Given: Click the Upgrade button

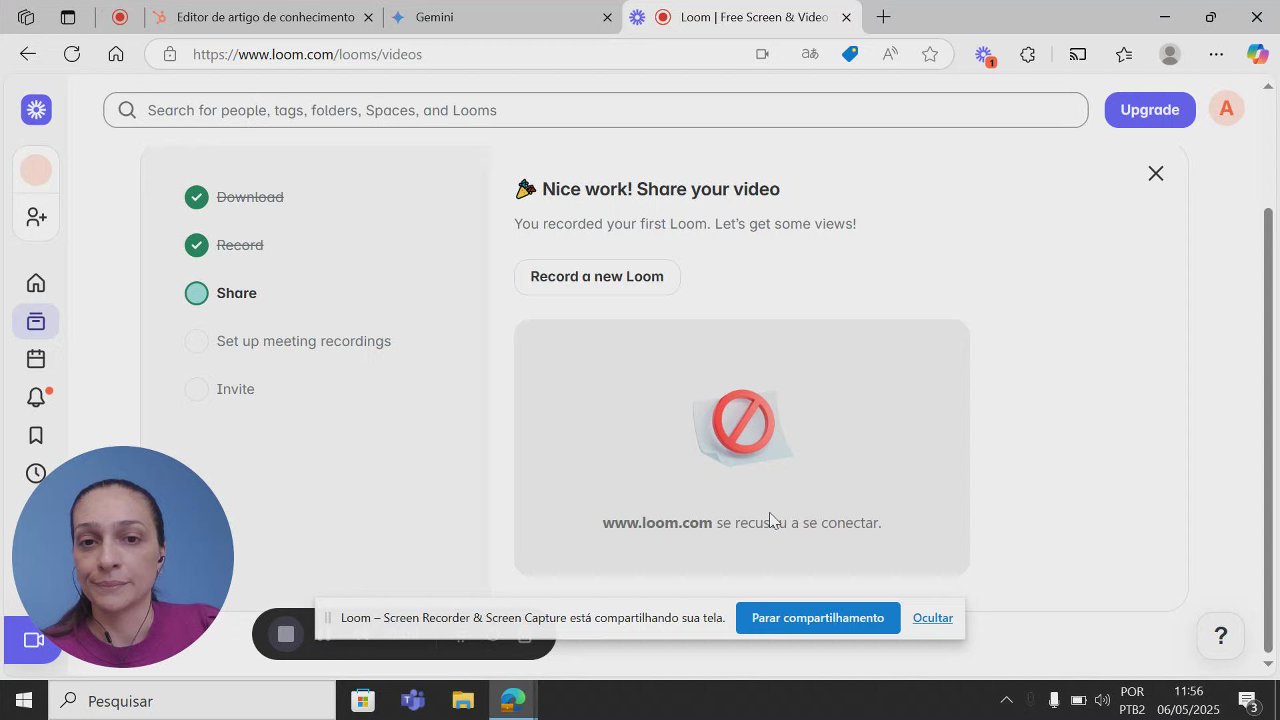Looking at the screenshot, I should (1150, 110).
